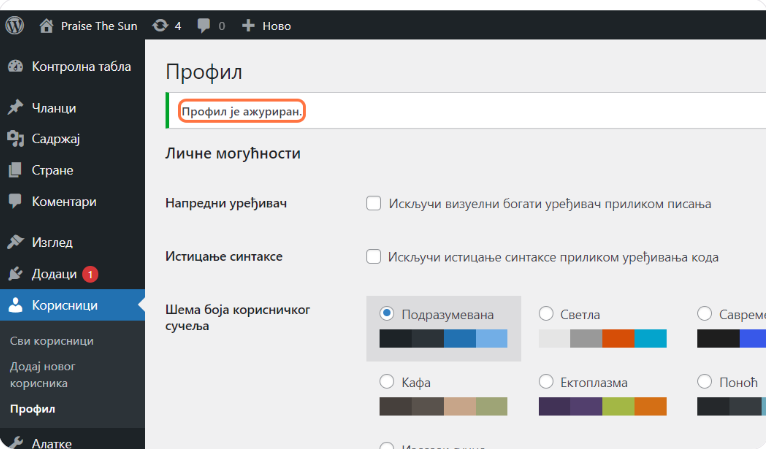This screenshot has width=766, height=449.
Task: Toggle Искључи истицање синтаксе checkbox
Action: point(373,257)
